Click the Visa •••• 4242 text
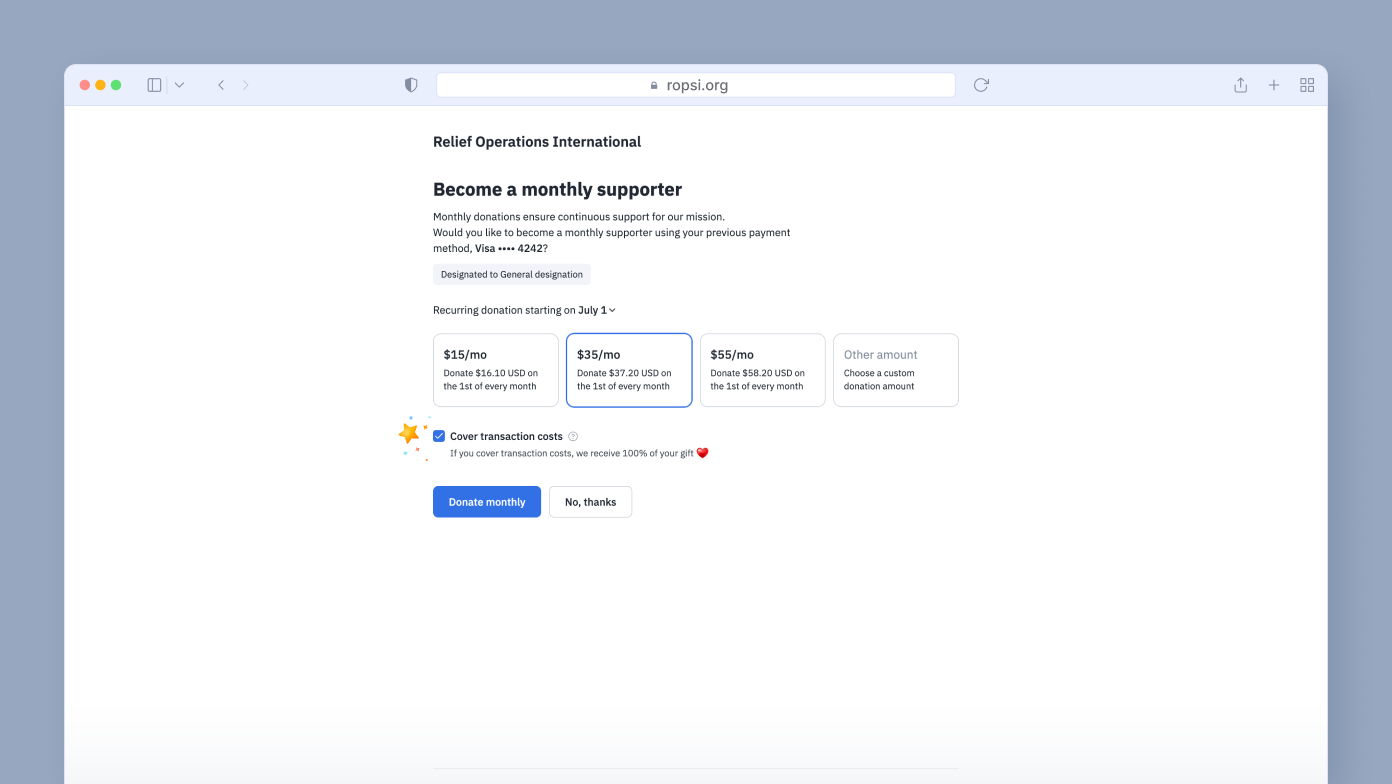This screenshot has height=784, width=1392. click(509, 248)
